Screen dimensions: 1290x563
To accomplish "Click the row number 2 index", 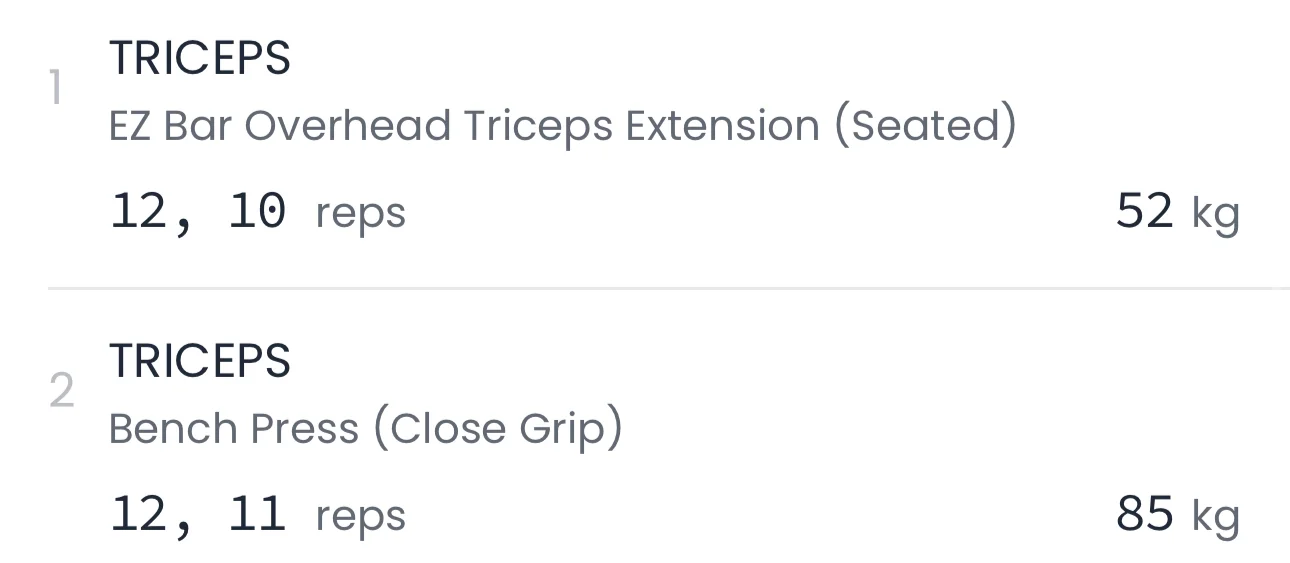I will (x=61, y=392).
